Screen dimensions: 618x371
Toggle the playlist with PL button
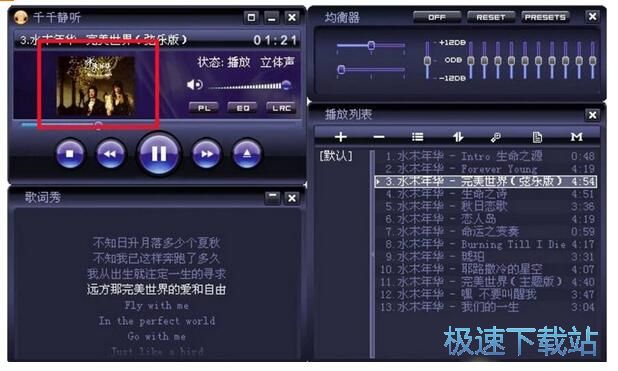203,108
